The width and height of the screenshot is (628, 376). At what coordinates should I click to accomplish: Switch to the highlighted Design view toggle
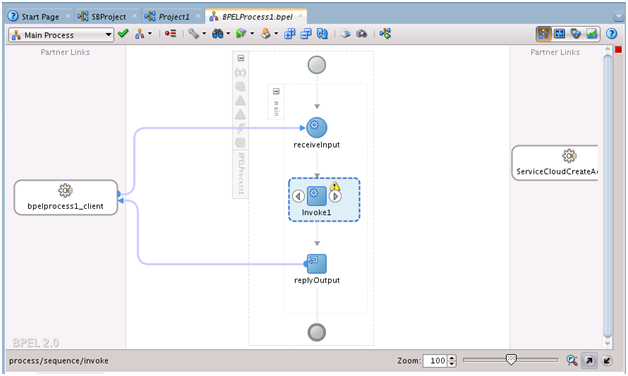543,34
